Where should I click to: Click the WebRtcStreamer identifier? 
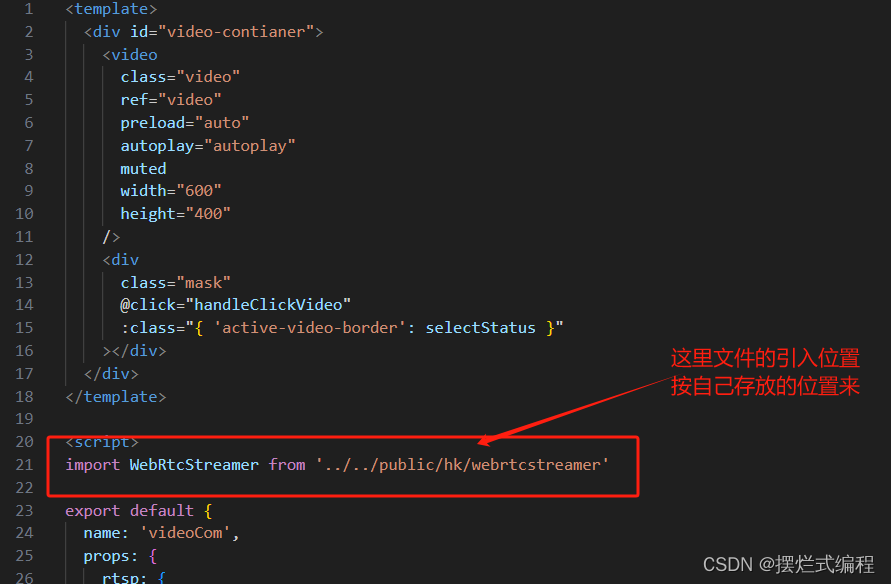(194, 465)
